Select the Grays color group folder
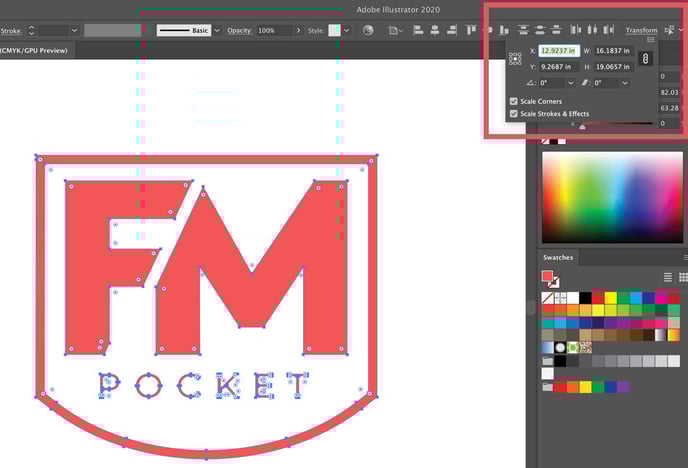This screenshot has width=688, height=468. tap(547, 361)
